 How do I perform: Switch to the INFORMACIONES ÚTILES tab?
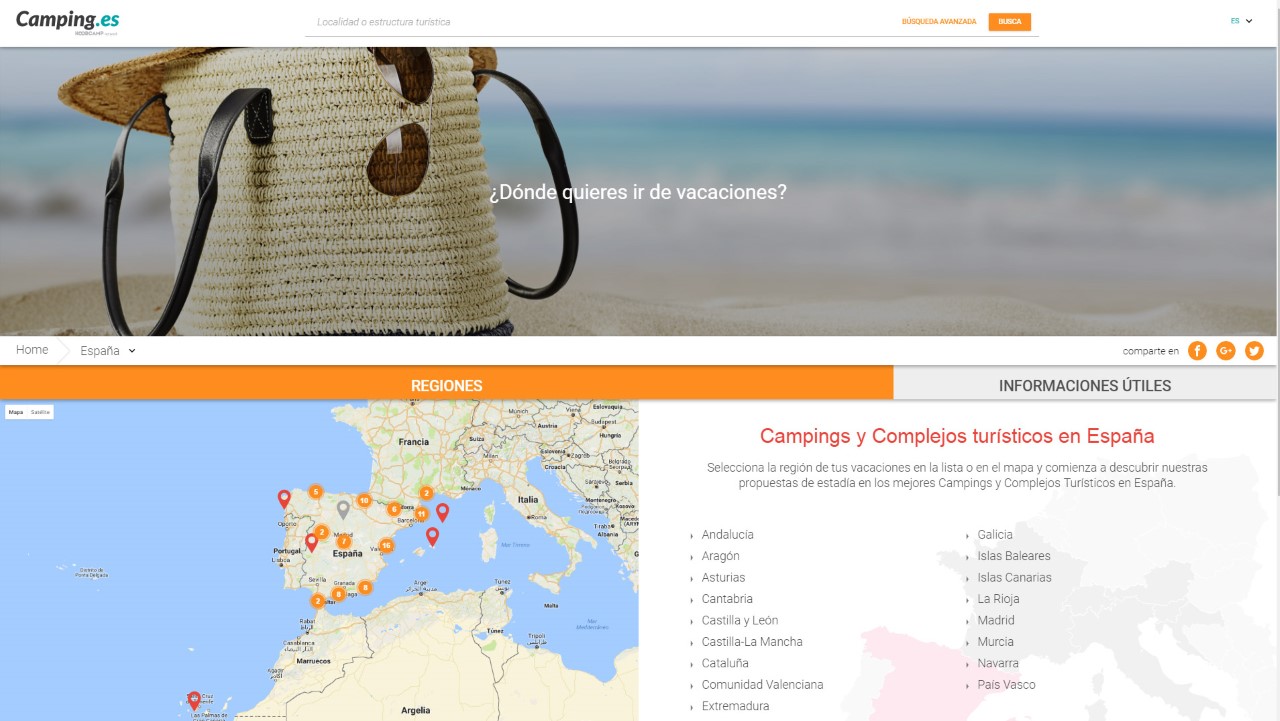1086,385
